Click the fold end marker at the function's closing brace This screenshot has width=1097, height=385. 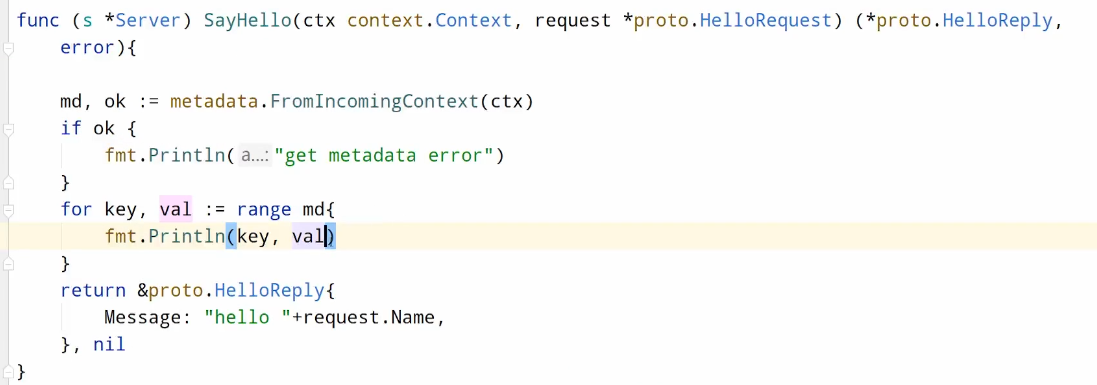click(8, 371)
